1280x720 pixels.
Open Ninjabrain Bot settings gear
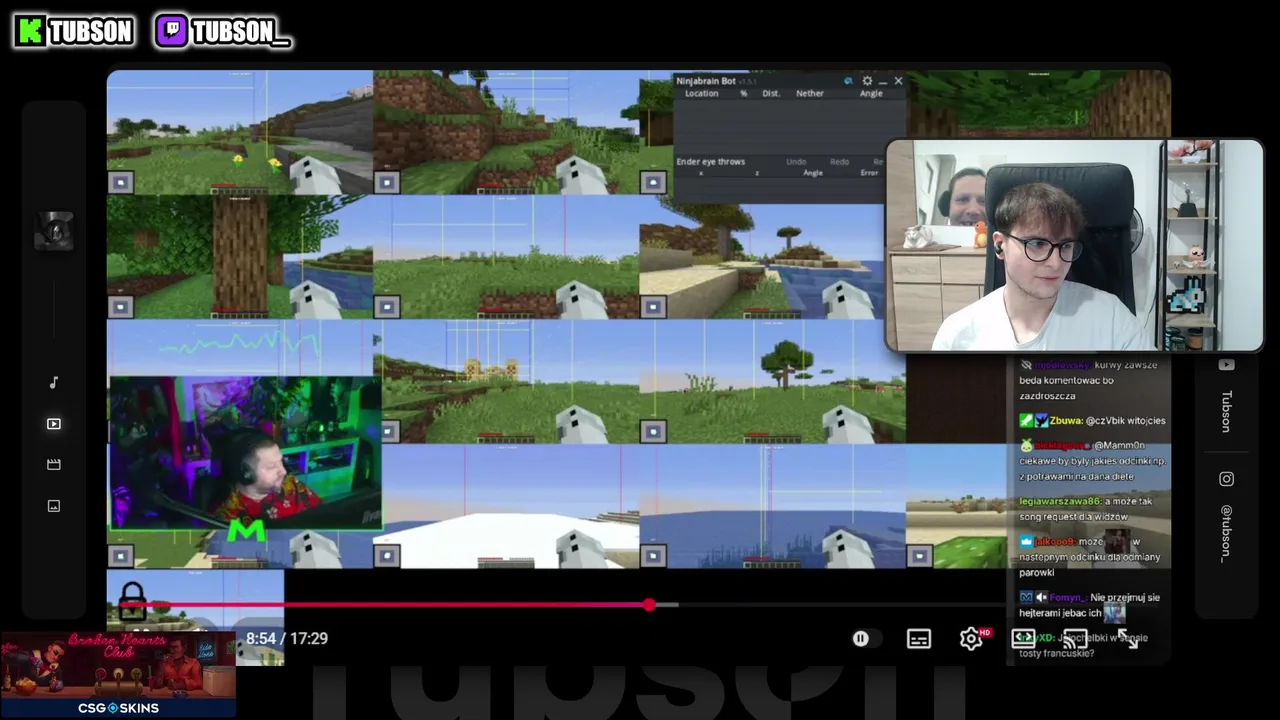tap(867, 81)
